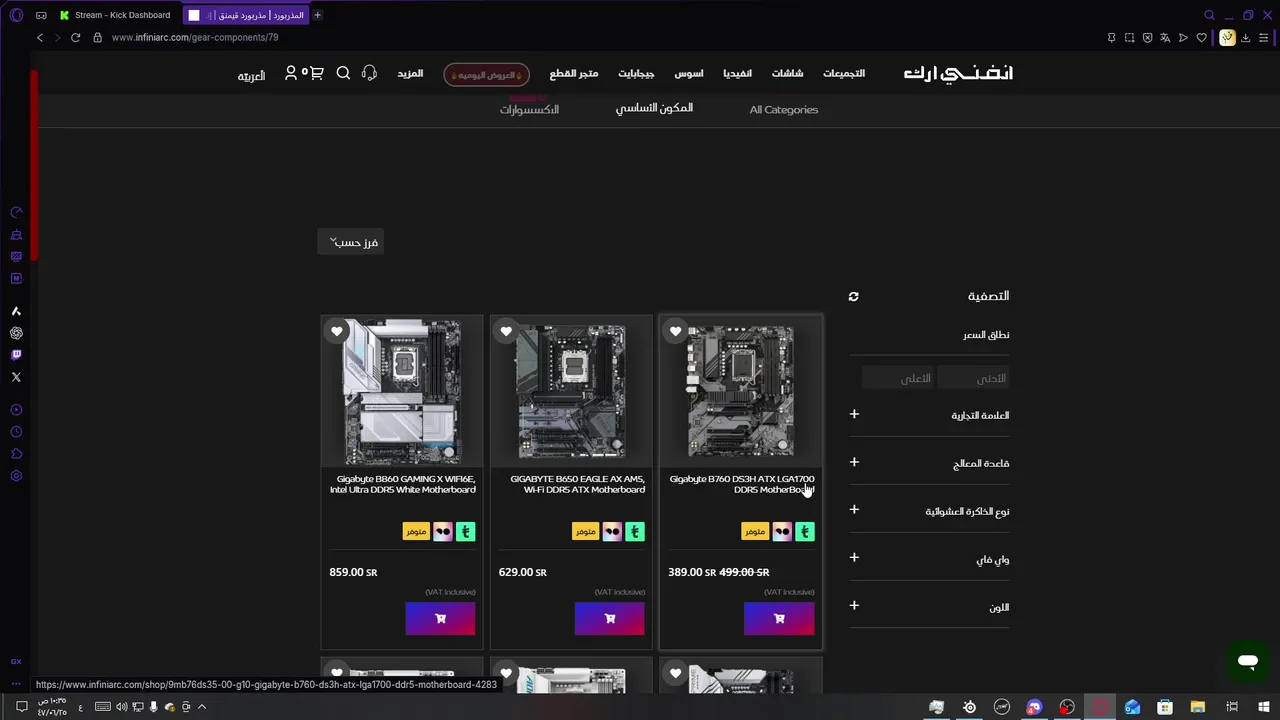This screenshot has height=720, width=1280.
Task: Open the جيجابايت menu item
Action: point(636,74)
